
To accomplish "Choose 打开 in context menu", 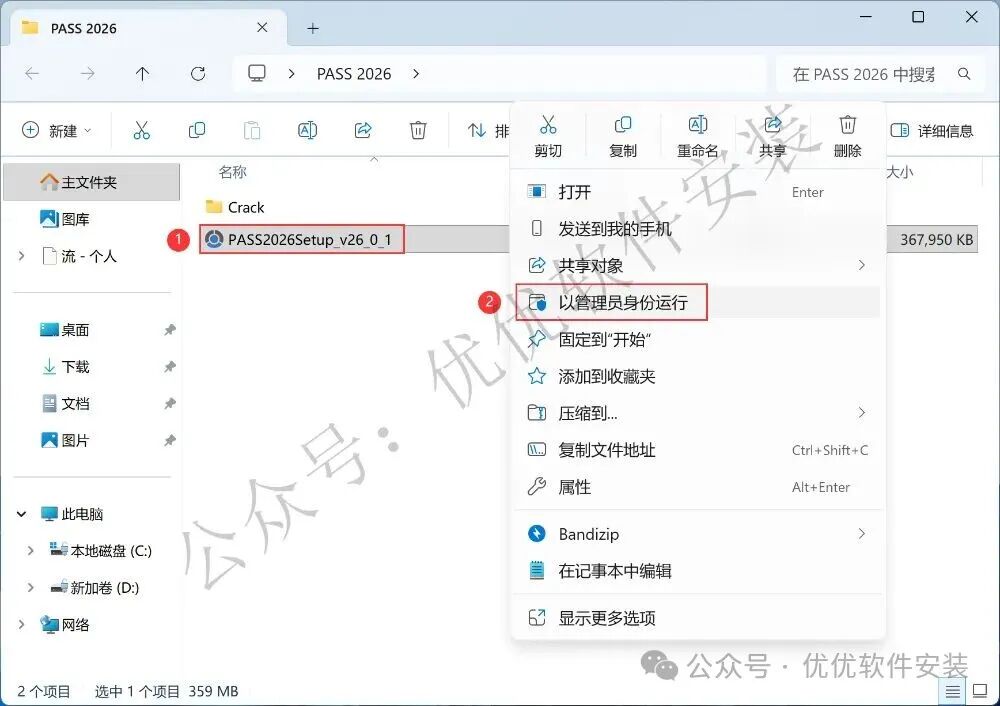I will click(698, 192).
